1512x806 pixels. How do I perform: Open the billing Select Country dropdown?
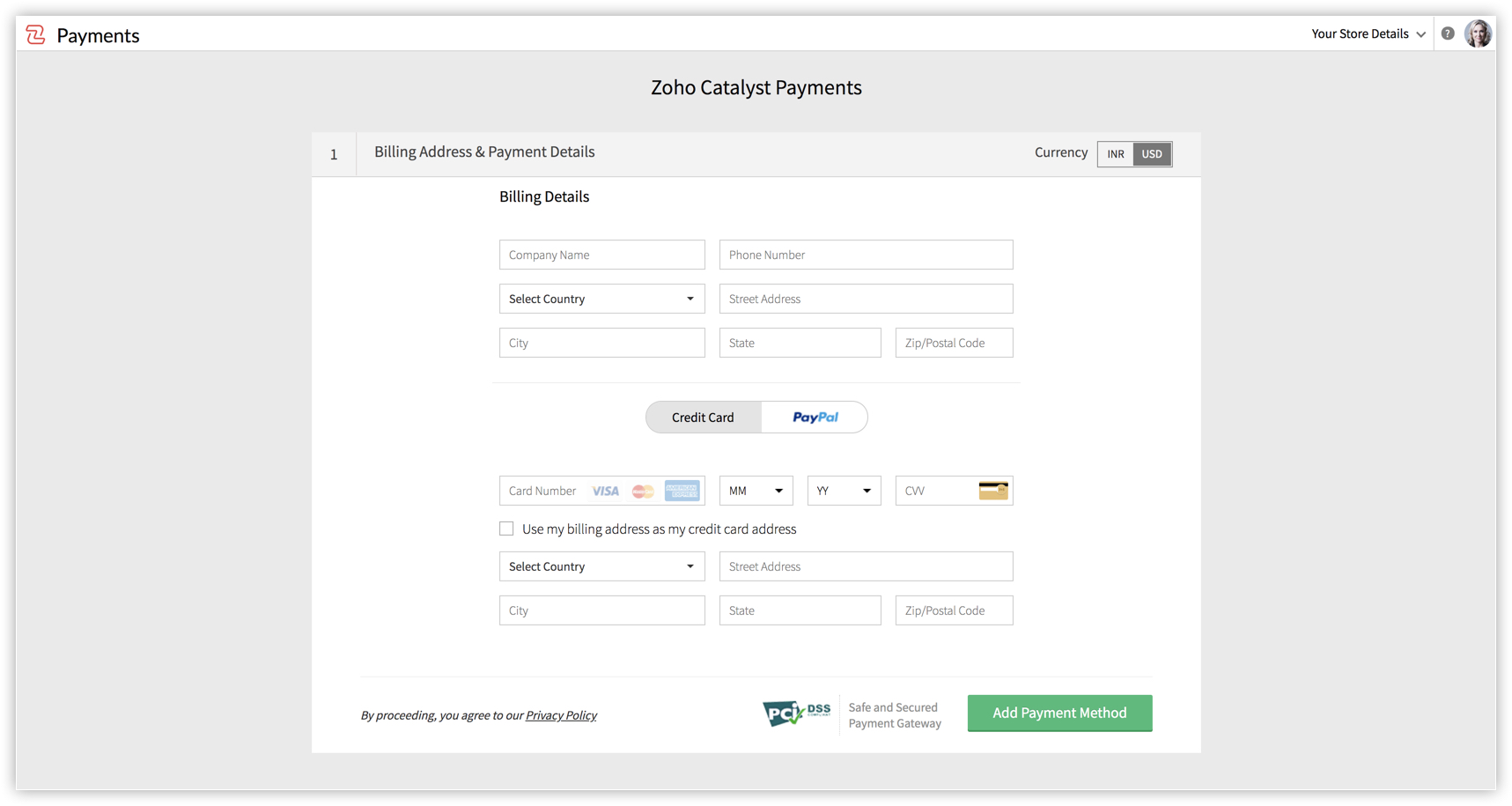pos(601,299)
